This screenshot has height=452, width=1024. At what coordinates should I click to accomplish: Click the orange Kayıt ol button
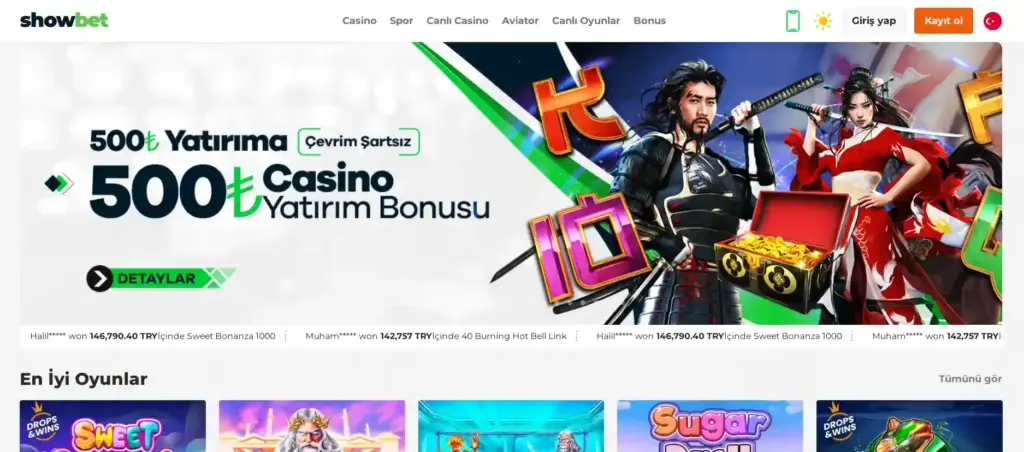click(x=943, y=21)
